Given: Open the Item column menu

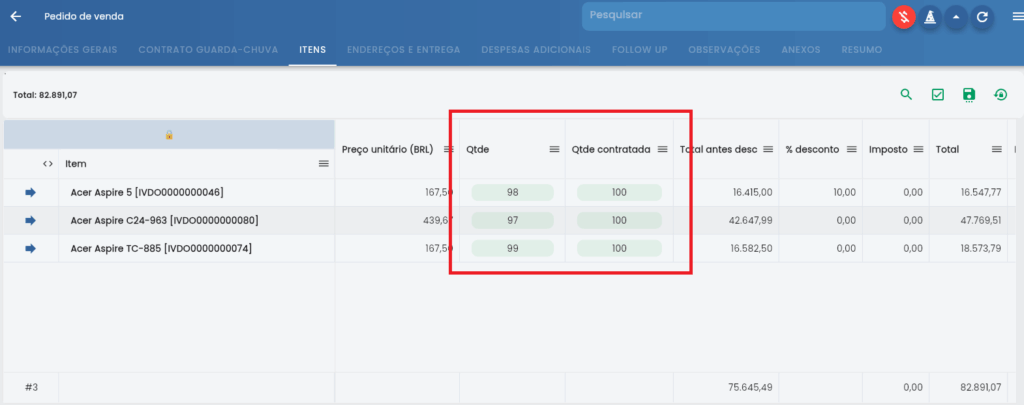Looking at the screenshot, I should (323, 163).
